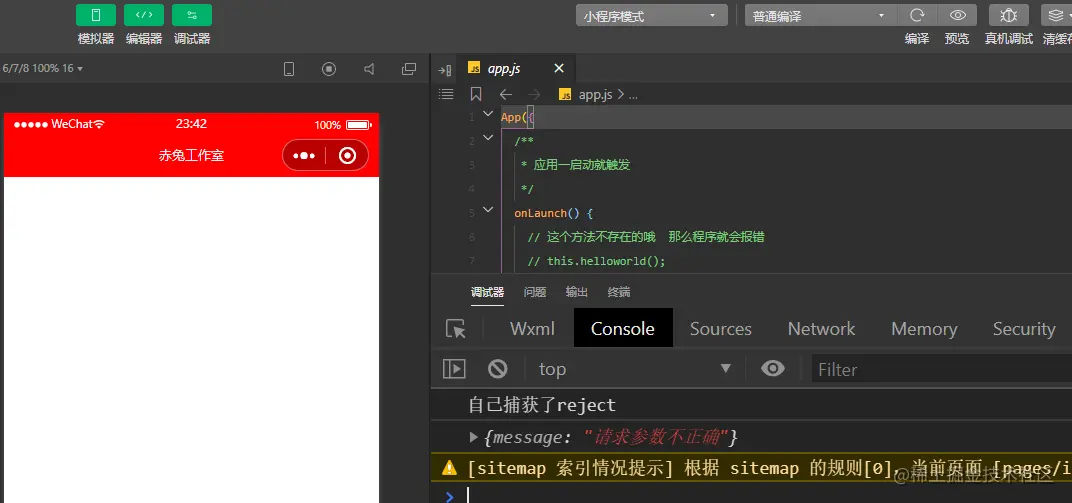
Task: Click the bookmark icon in editor bar
Action: 476,94
